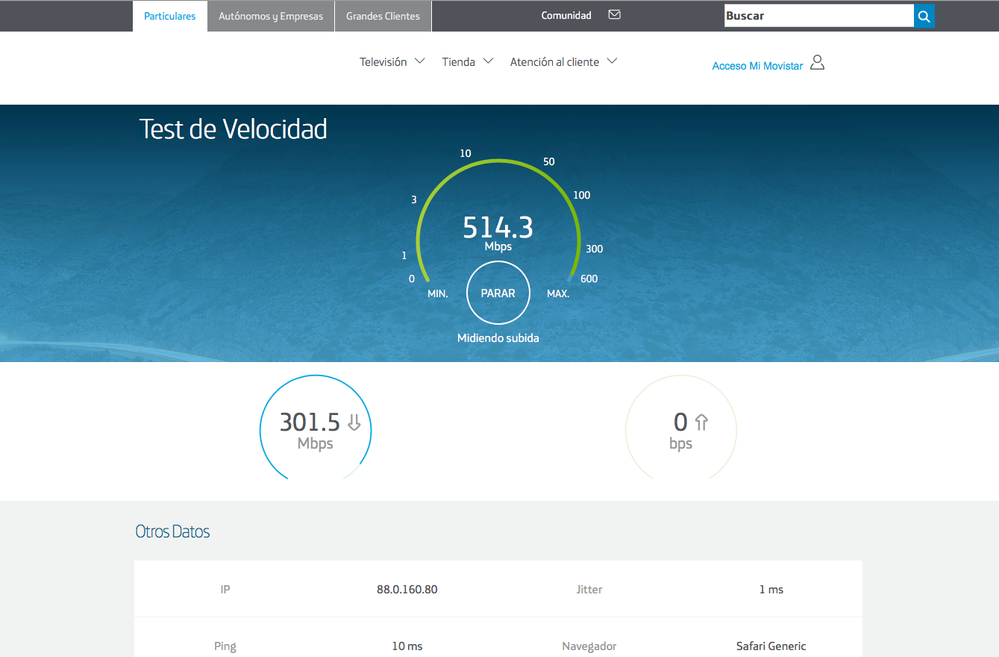Viewport: 999px width, 657px height.
Task: Click the Test de Velocidad heading
Action: (x=233, y=129)
